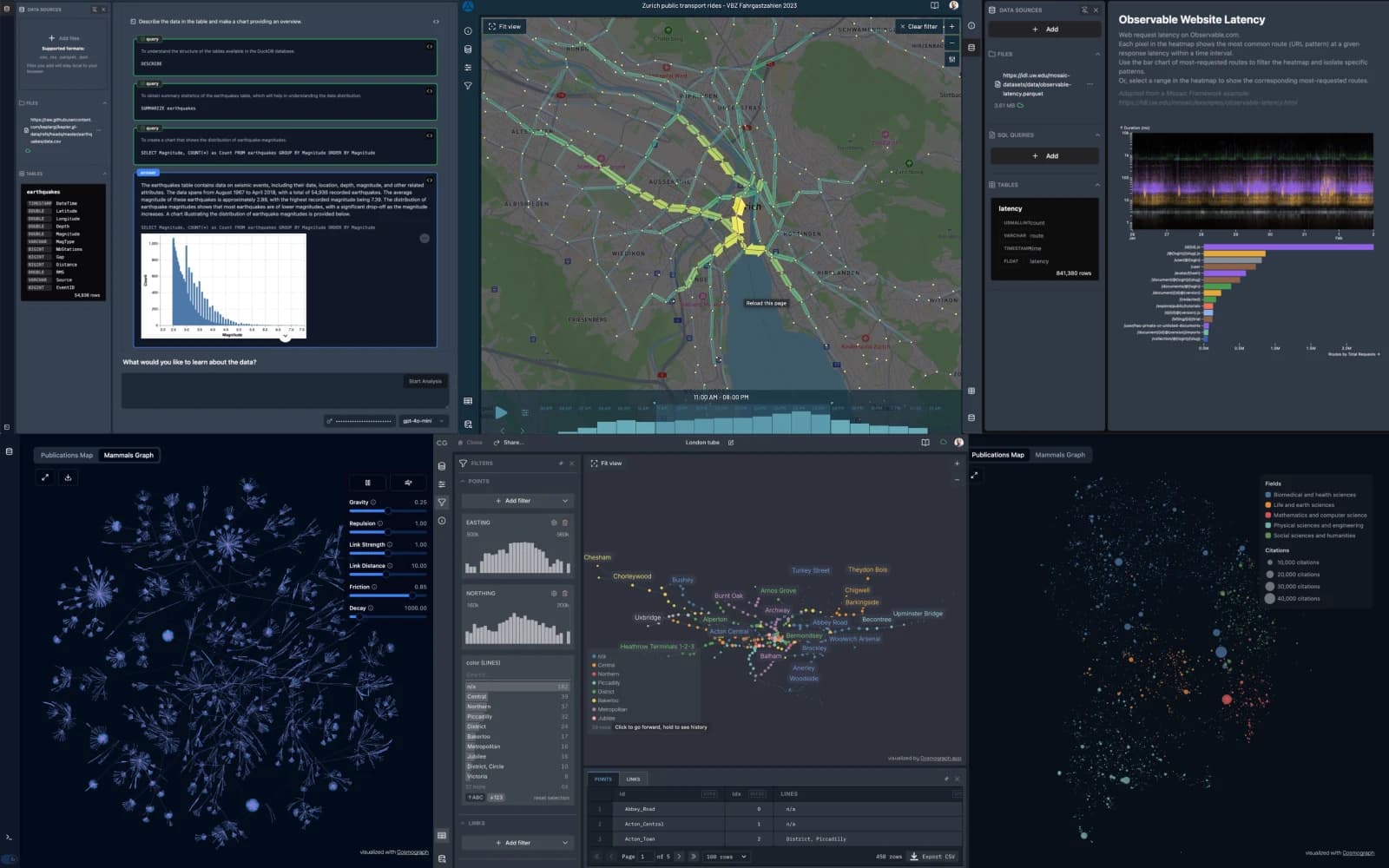Go to next page in points table

(x=679, y=857)
